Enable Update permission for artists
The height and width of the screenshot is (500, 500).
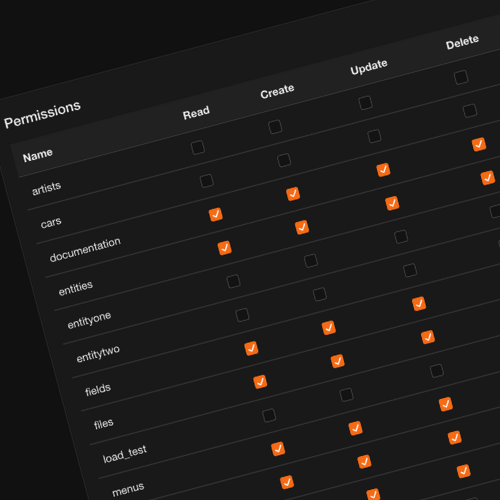point(366,103)
